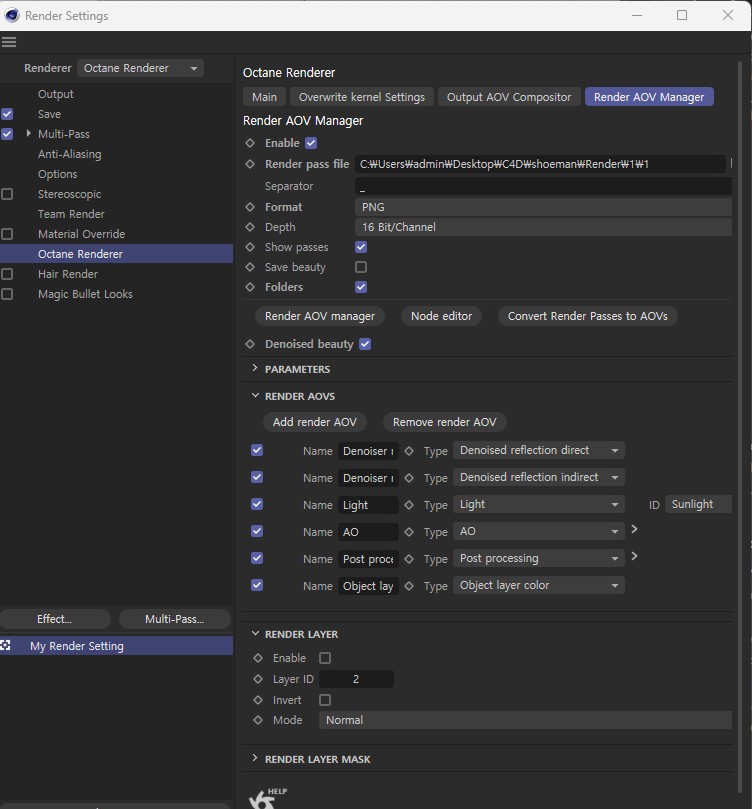Switch to the Main tab

(x=264, y=97)
